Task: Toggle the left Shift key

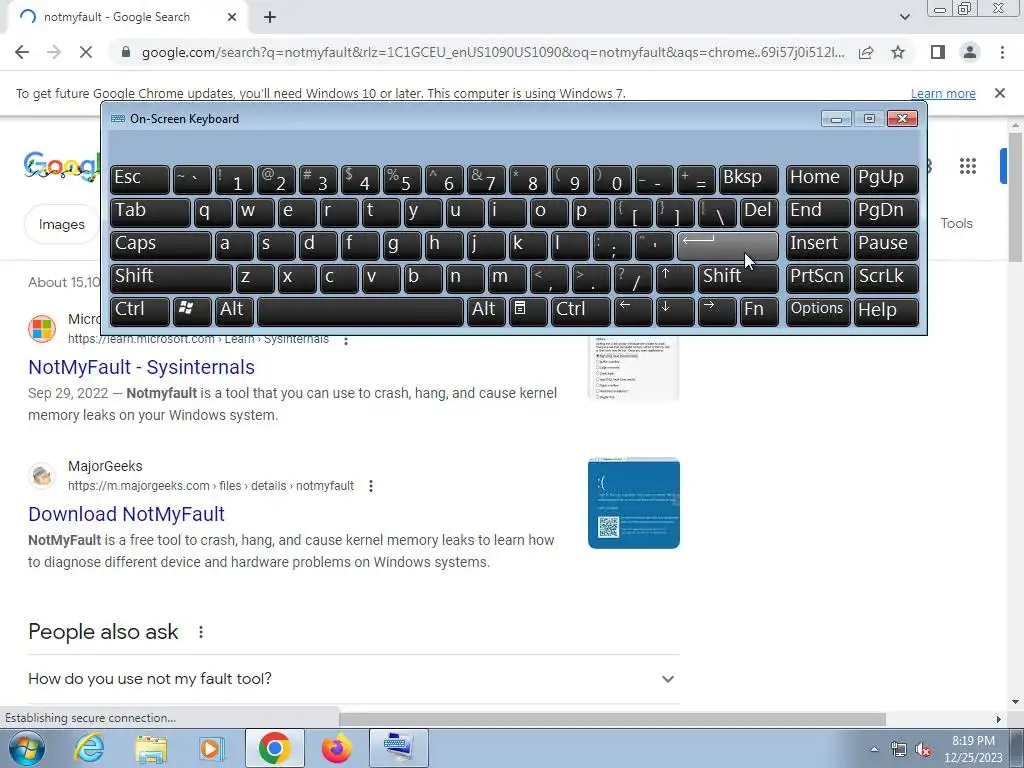Action: 171,278
